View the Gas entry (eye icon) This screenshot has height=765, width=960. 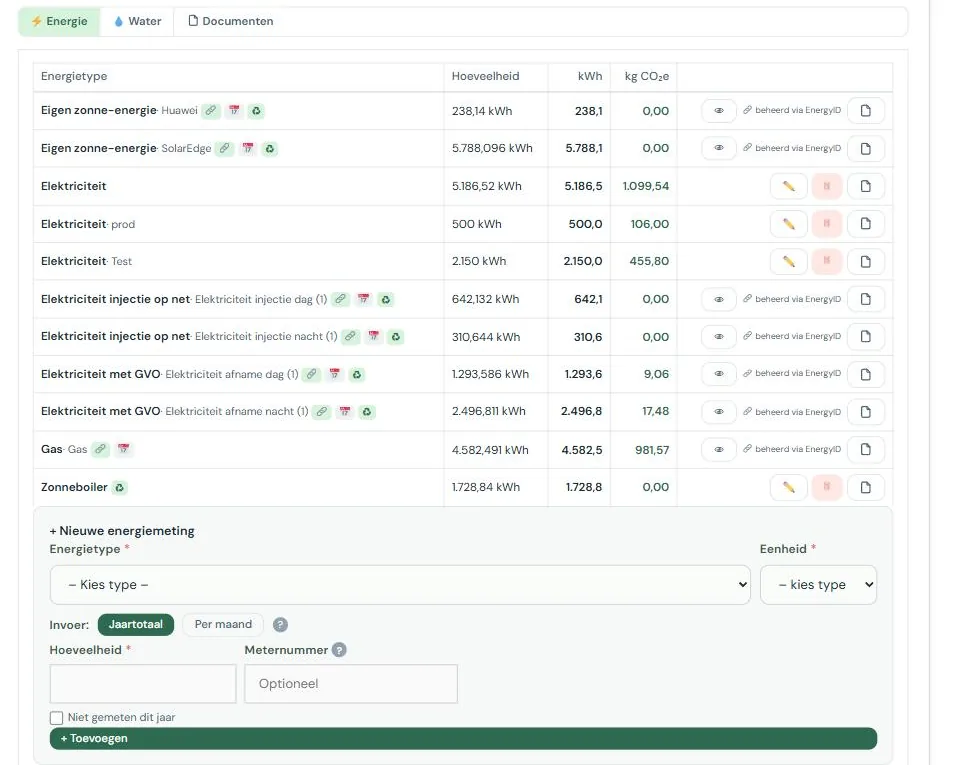click(x=719, y=449)
